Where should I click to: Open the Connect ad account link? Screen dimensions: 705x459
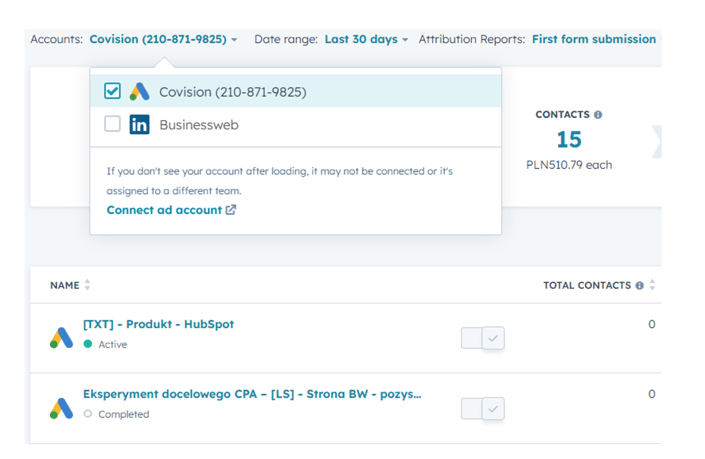click(x=171, y=210)
